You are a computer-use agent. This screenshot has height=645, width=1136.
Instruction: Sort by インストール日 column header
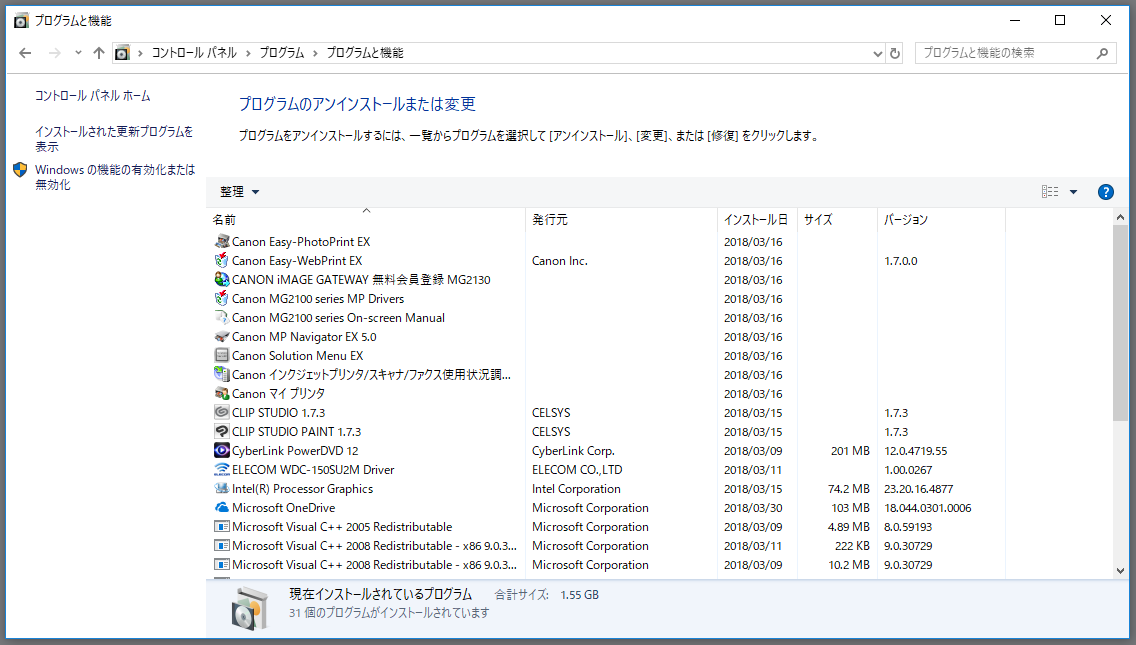point(754,220)
